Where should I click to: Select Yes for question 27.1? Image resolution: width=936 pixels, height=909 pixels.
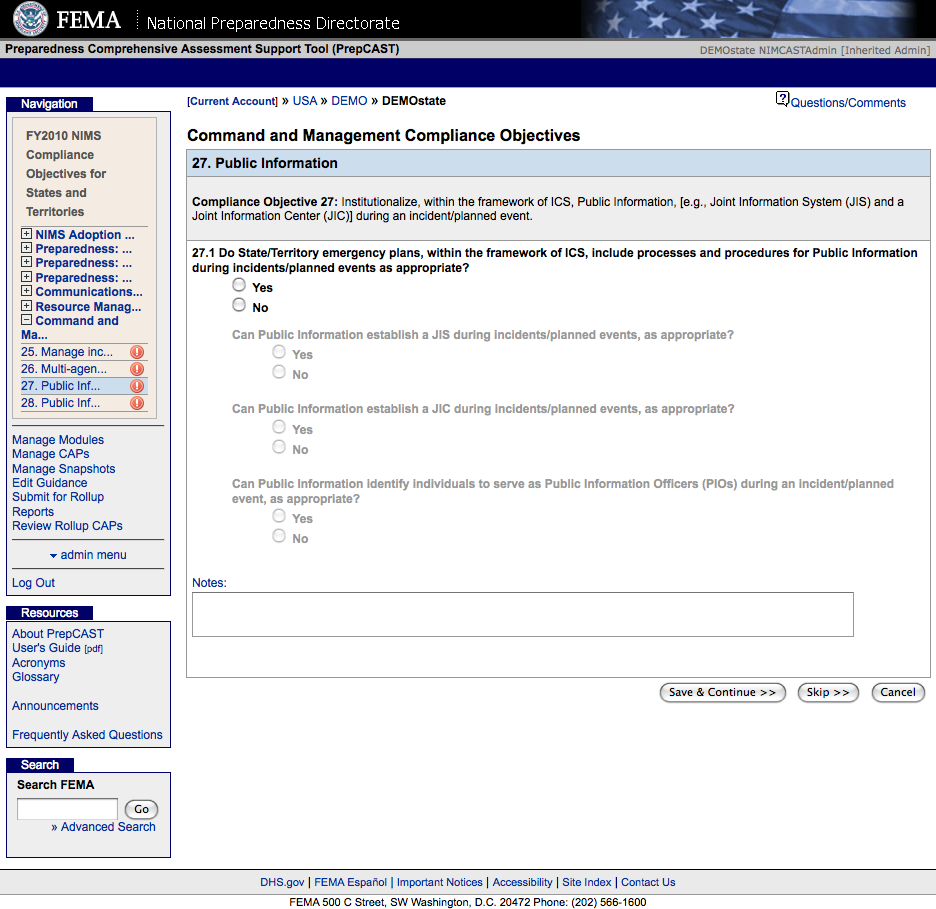coord(239,286)
